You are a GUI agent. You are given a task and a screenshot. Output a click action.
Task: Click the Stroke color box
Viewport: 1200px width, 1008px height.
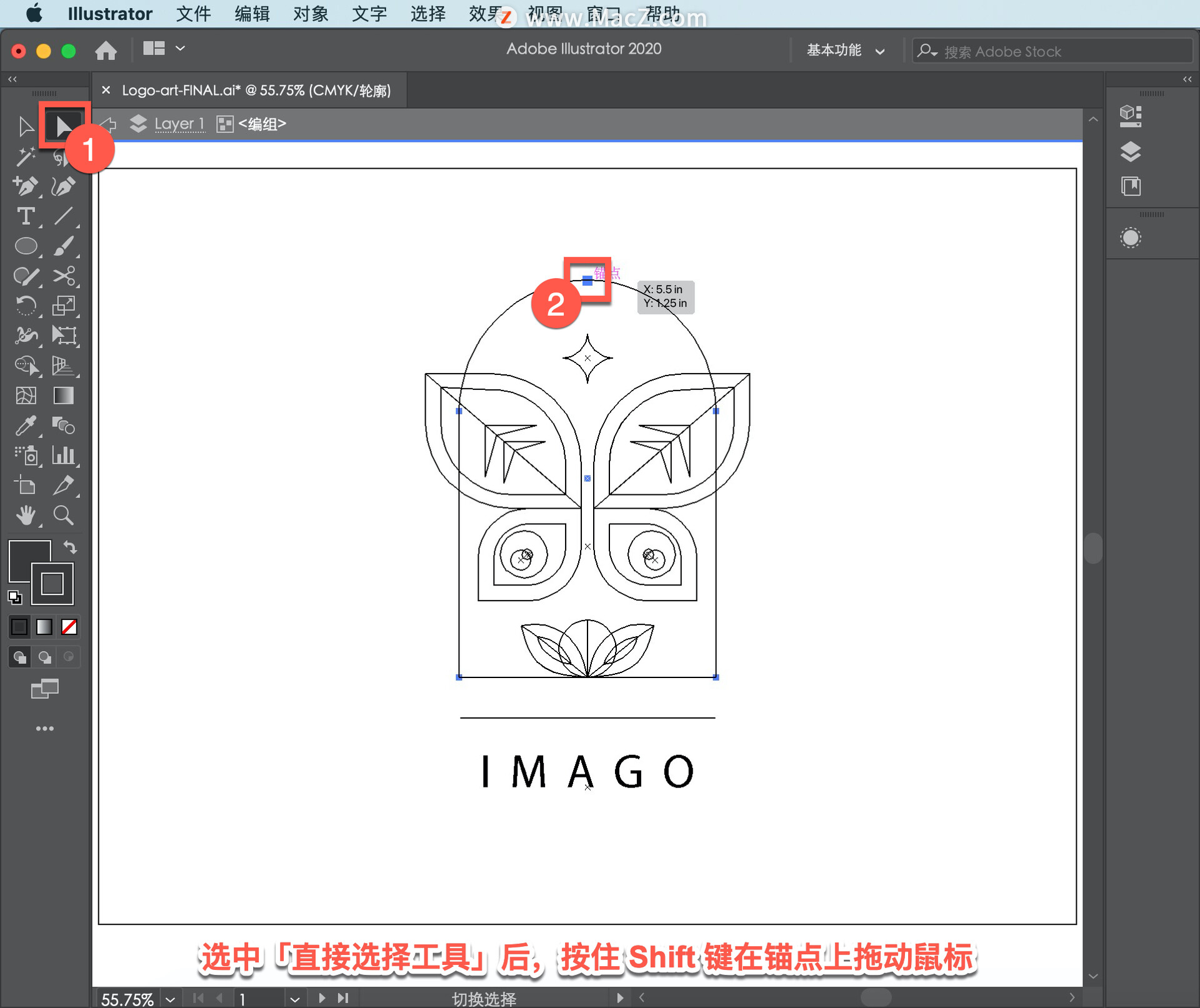(52, 584)
